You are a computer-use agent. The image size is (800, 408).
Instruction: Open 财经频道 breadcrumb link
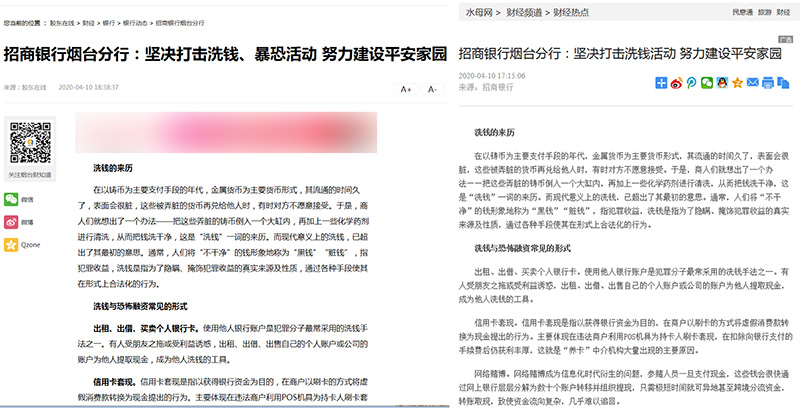[x=524, y=12]
